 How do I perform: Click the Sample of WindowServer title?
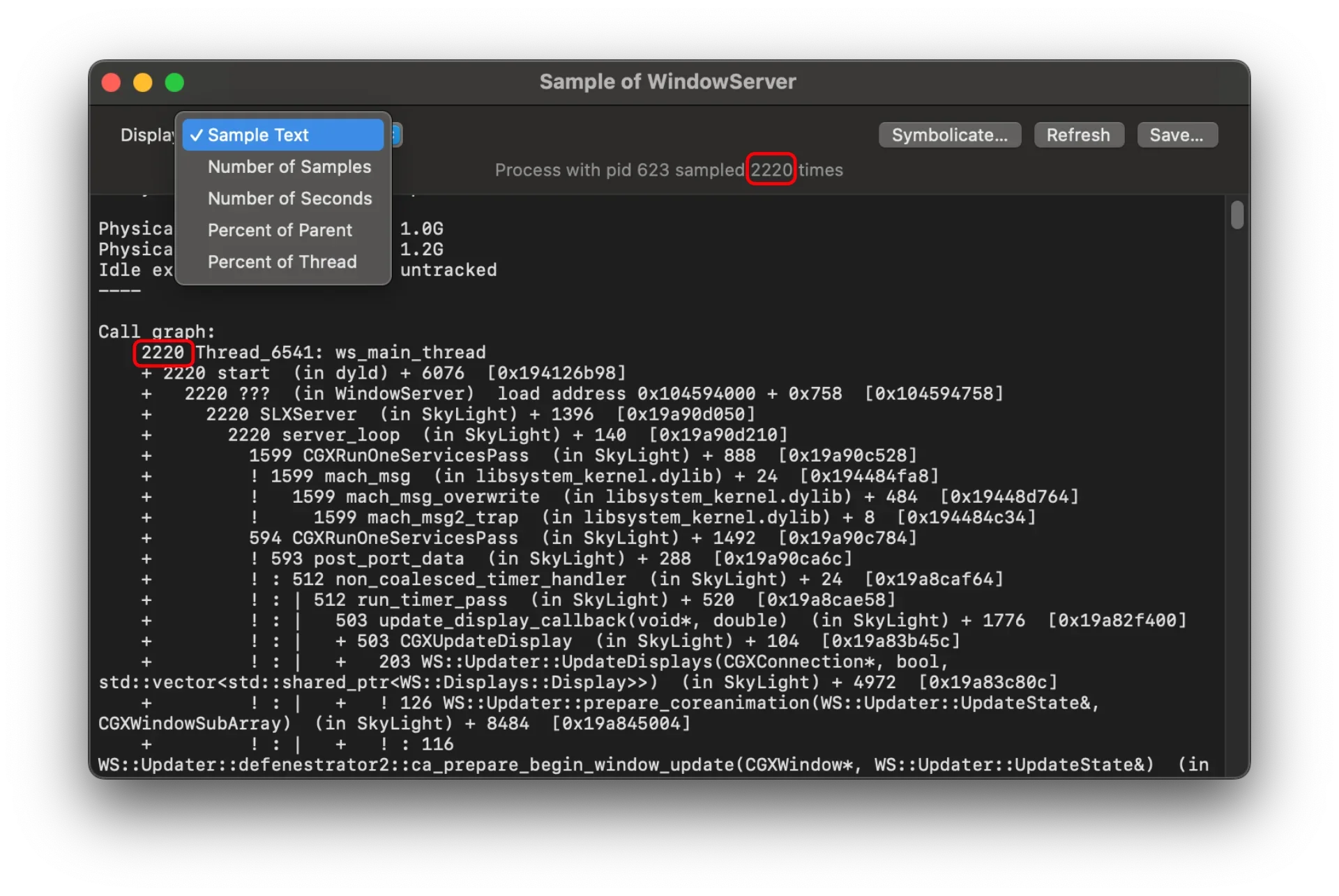(x=667, y=82)
